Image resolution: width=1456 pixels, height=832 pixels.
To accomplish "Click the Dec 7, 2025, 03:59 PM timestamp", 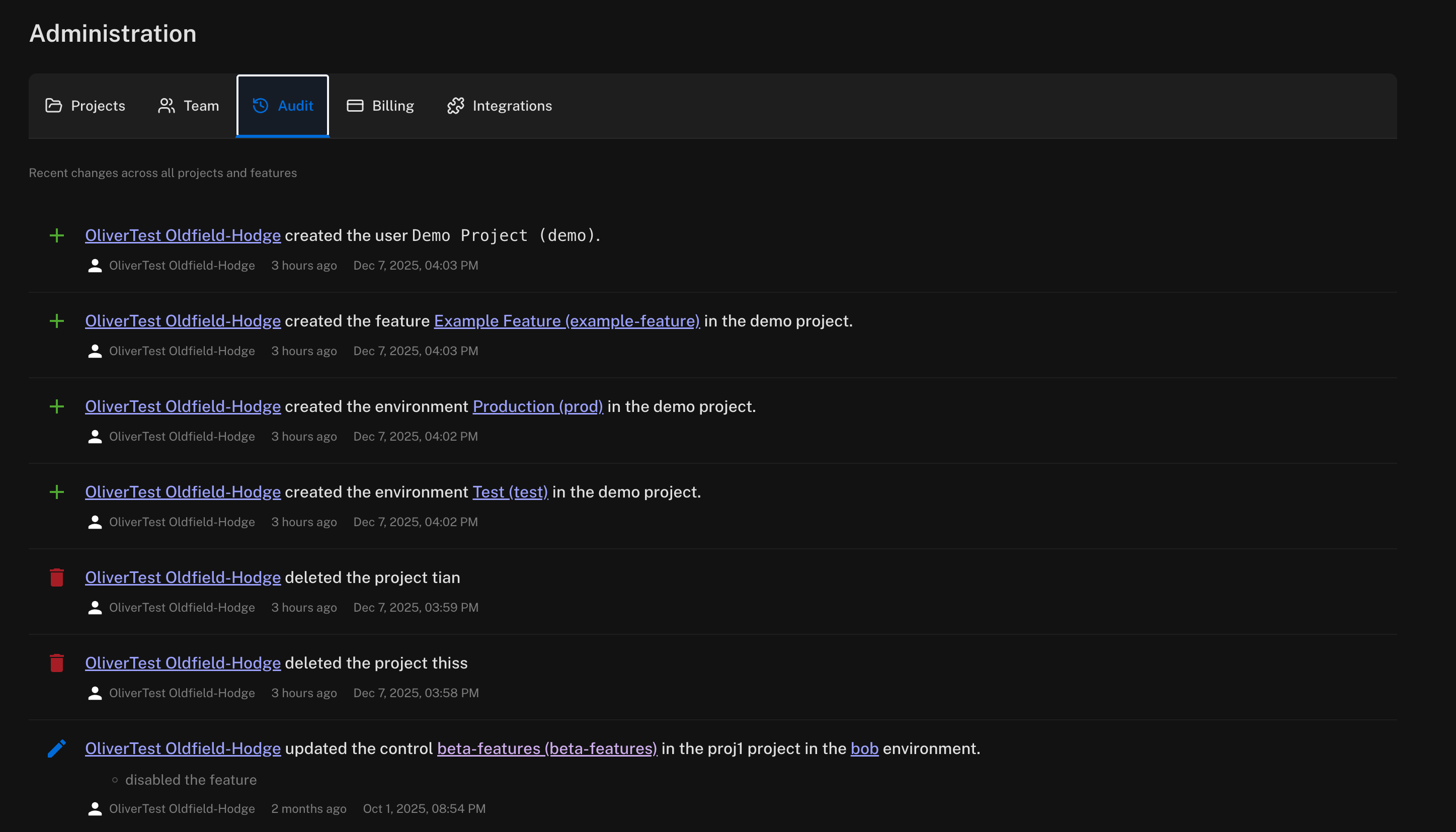I will pyautogui.click(x=416, y=608).
